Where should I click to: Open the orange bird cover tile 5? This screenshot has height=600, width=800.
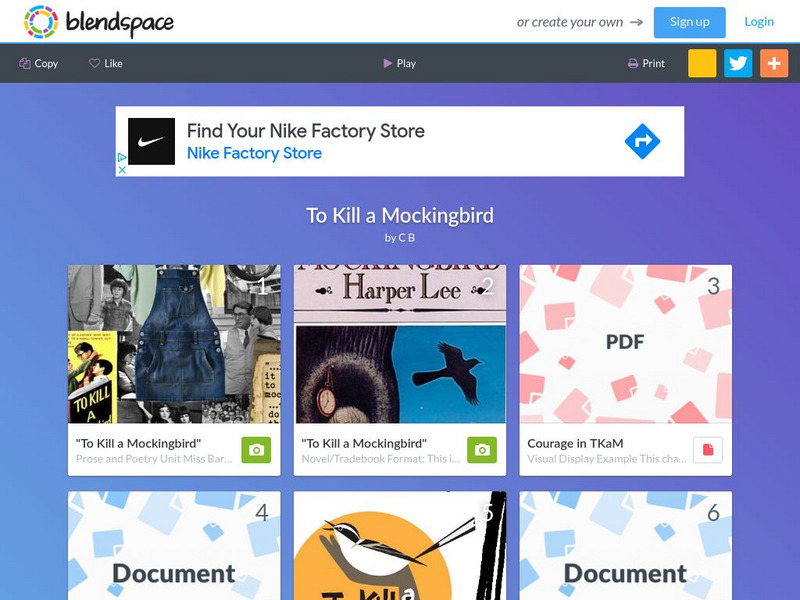click(400, 545)
